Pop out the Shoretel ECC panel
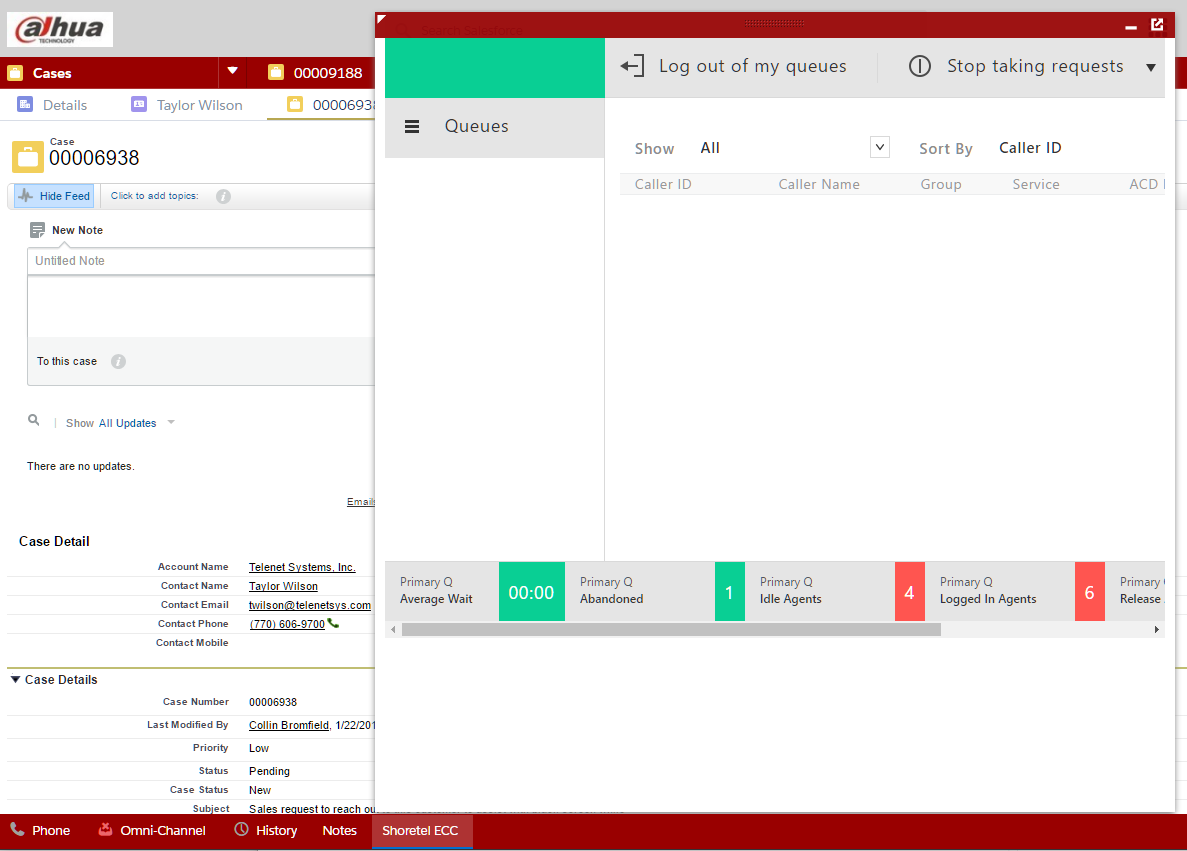Viewport: 1187px width, 851px height. click(1157, 24)
